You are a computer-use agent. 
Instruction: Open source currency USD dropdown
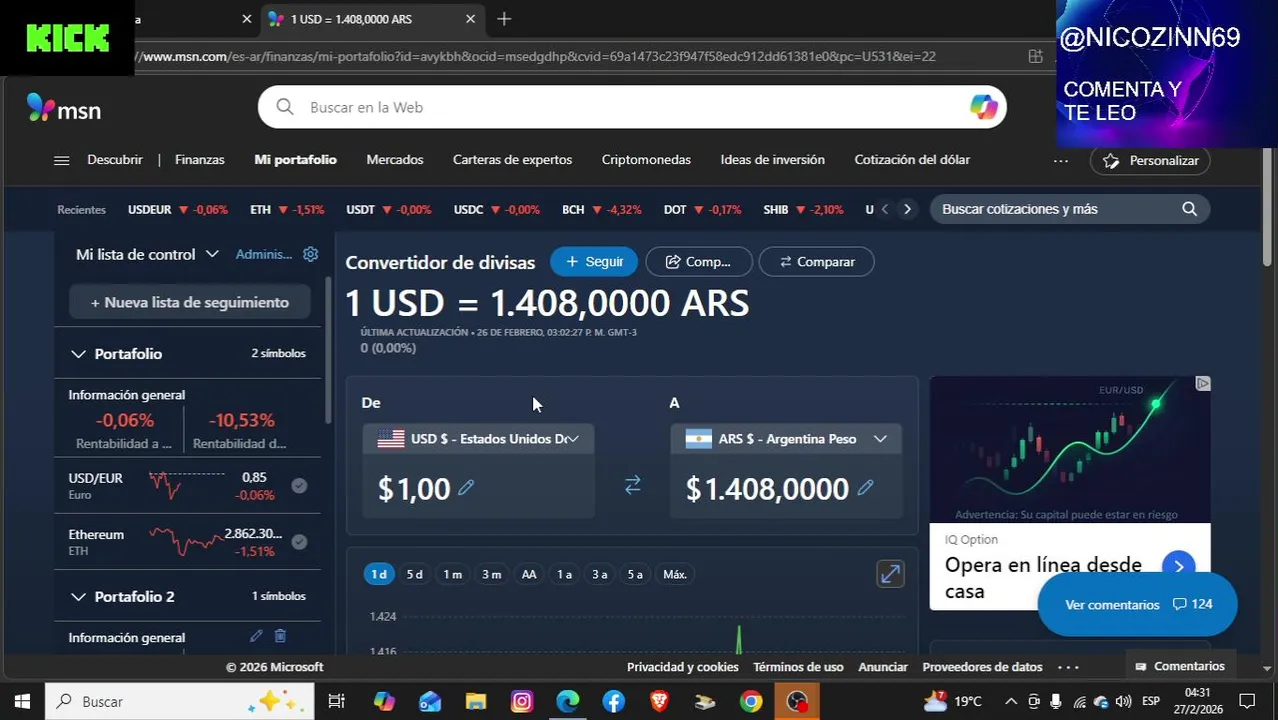tap(478, 439)
